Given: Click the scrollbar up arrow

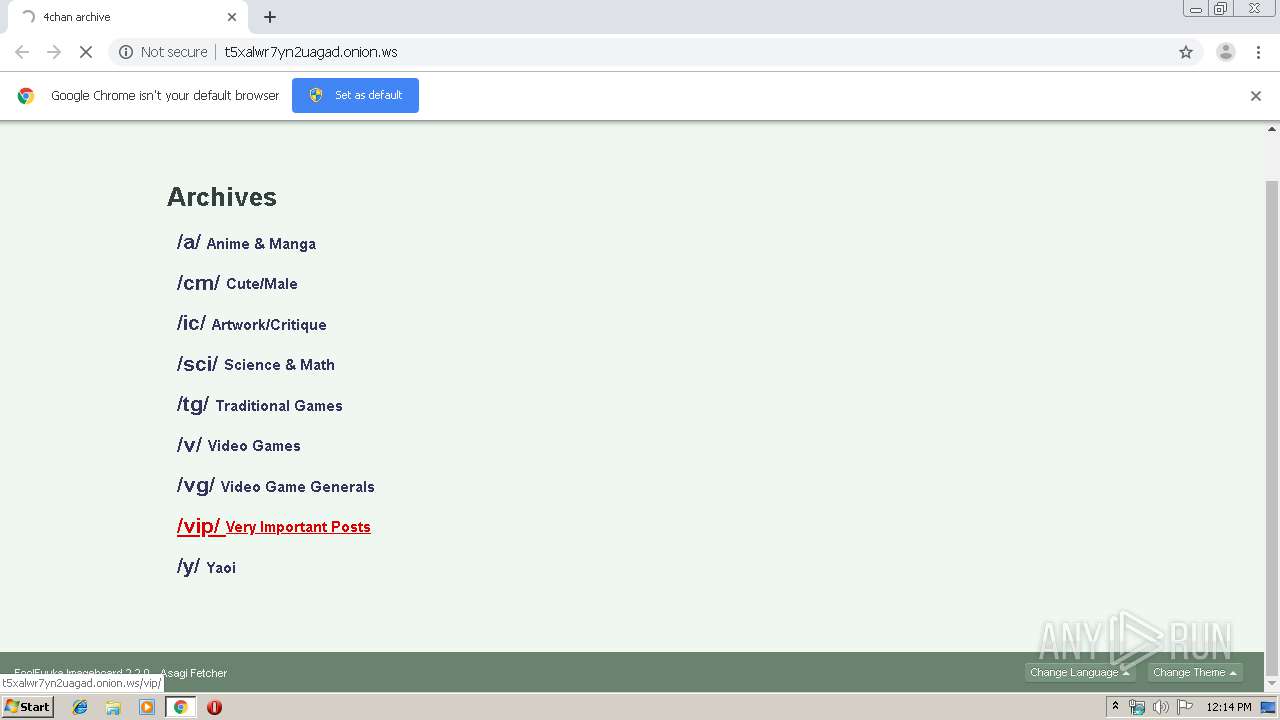Looking at the screenshot, I should click(1272, 129).
